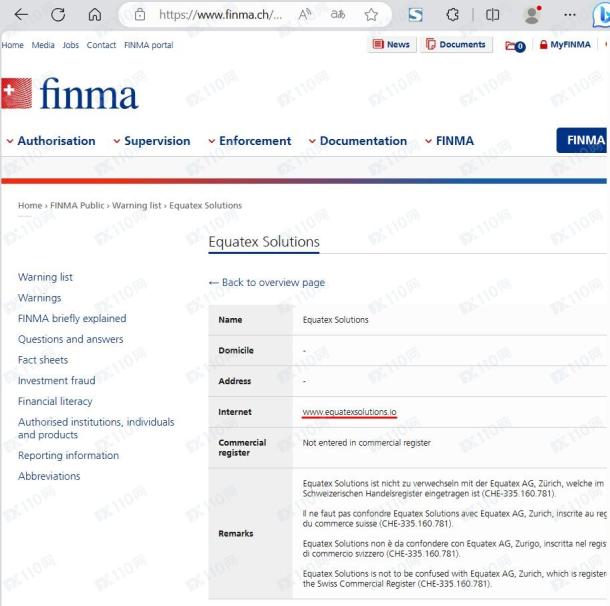The width and height of the screenshot is (610, 606).
Task: Open Fact sheets sidebar item
Action: click(x=43, y=360)
